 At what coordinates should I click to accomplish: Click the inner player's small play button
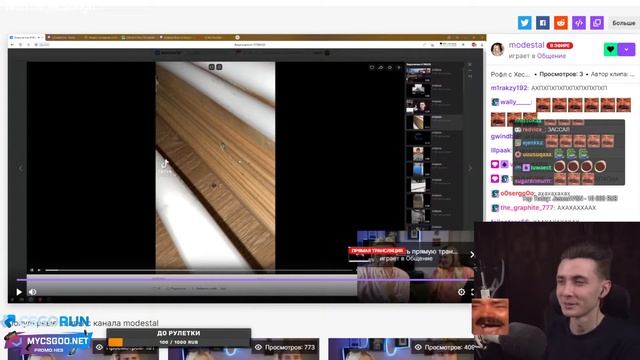click(32, 270)
